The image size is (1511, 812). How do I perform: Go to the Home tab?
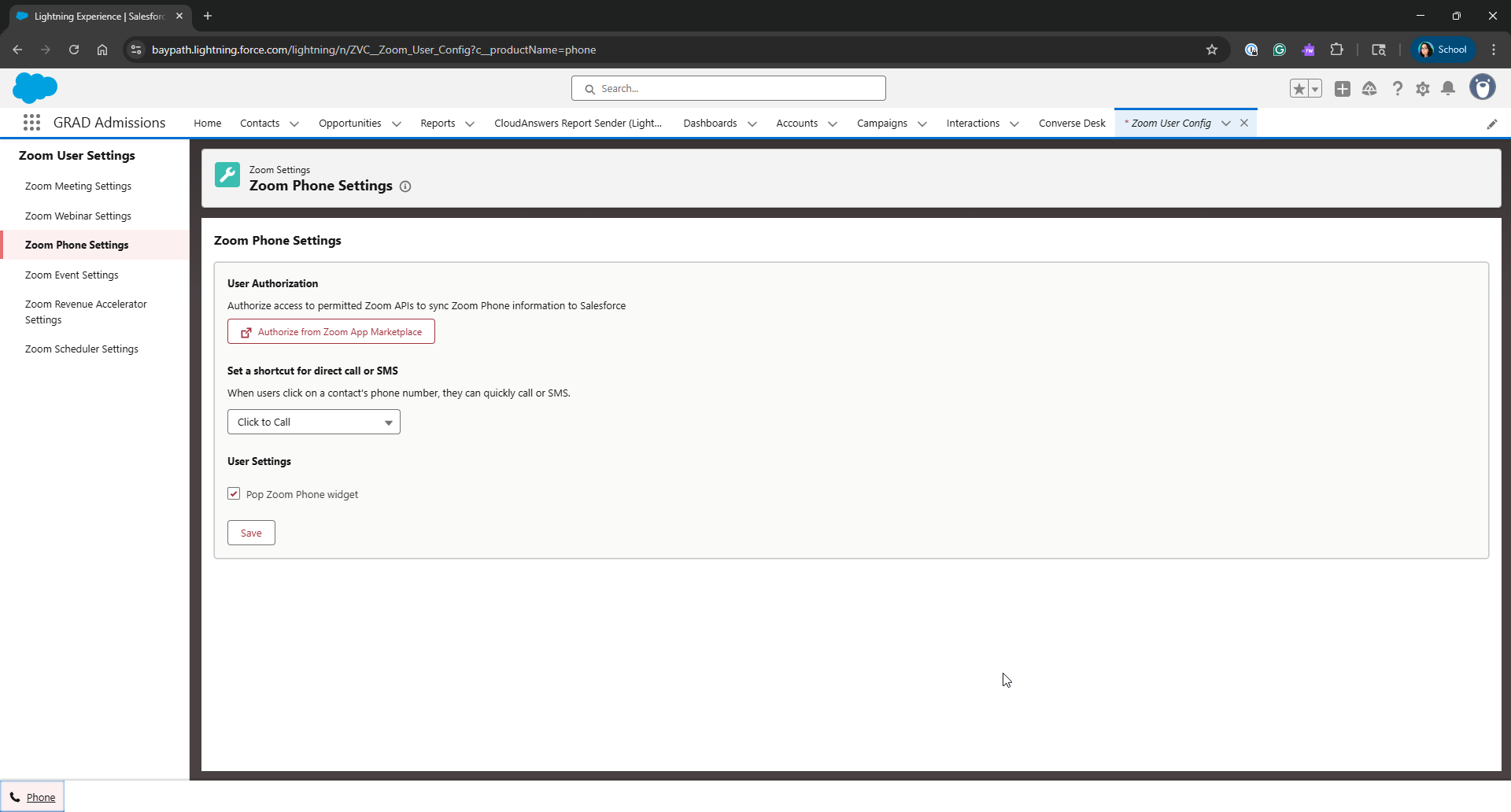coord(207,124)
